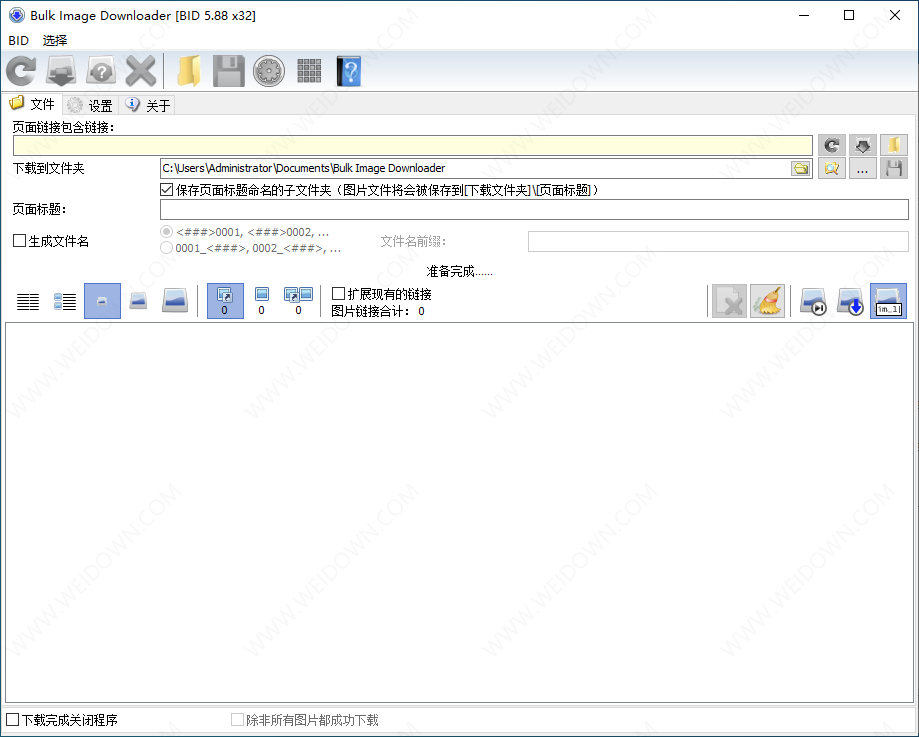
Task: Switch to the 设置 tab
Action: (90, 106)
